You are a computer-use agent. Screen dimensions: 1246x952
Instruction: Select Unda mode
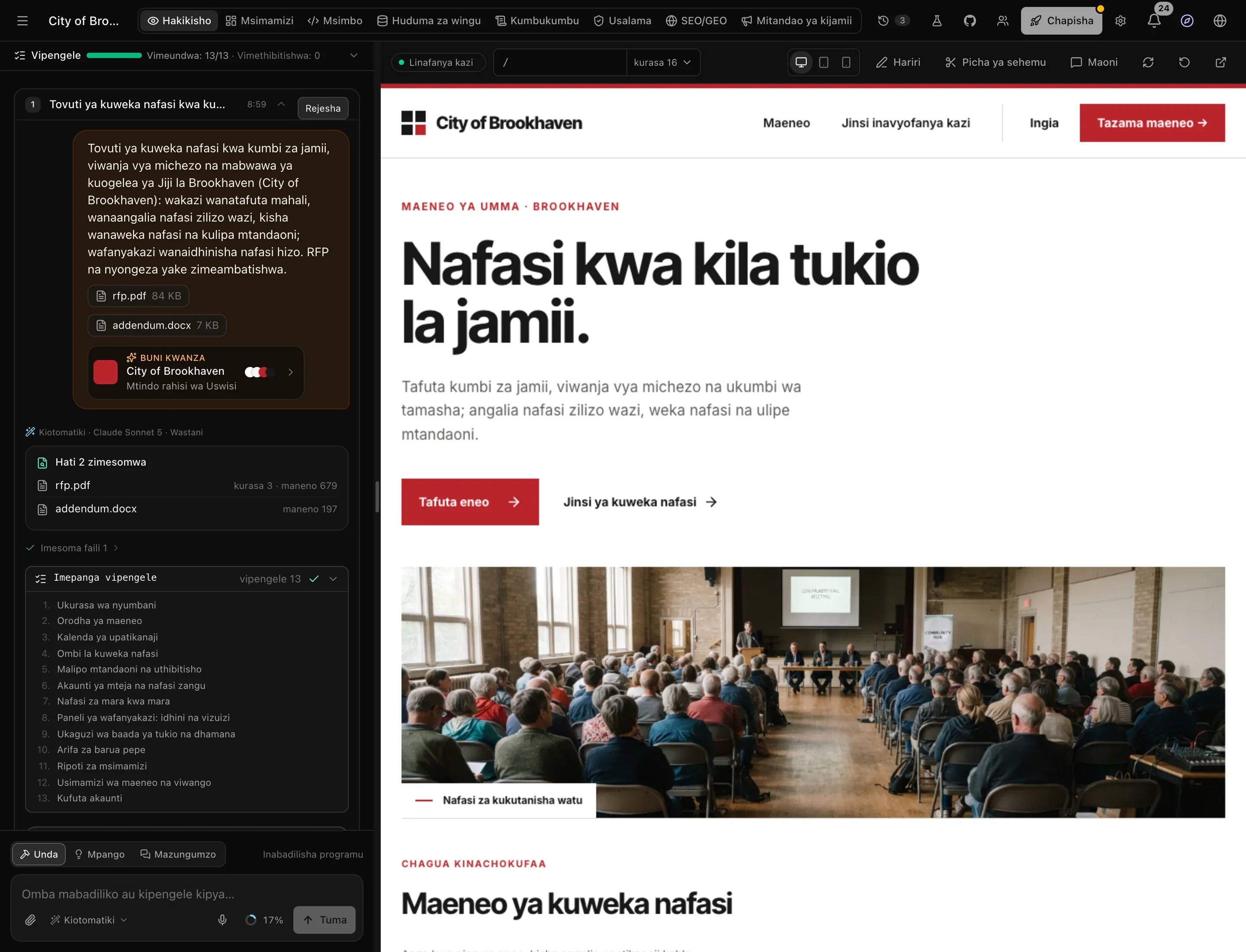39,854
